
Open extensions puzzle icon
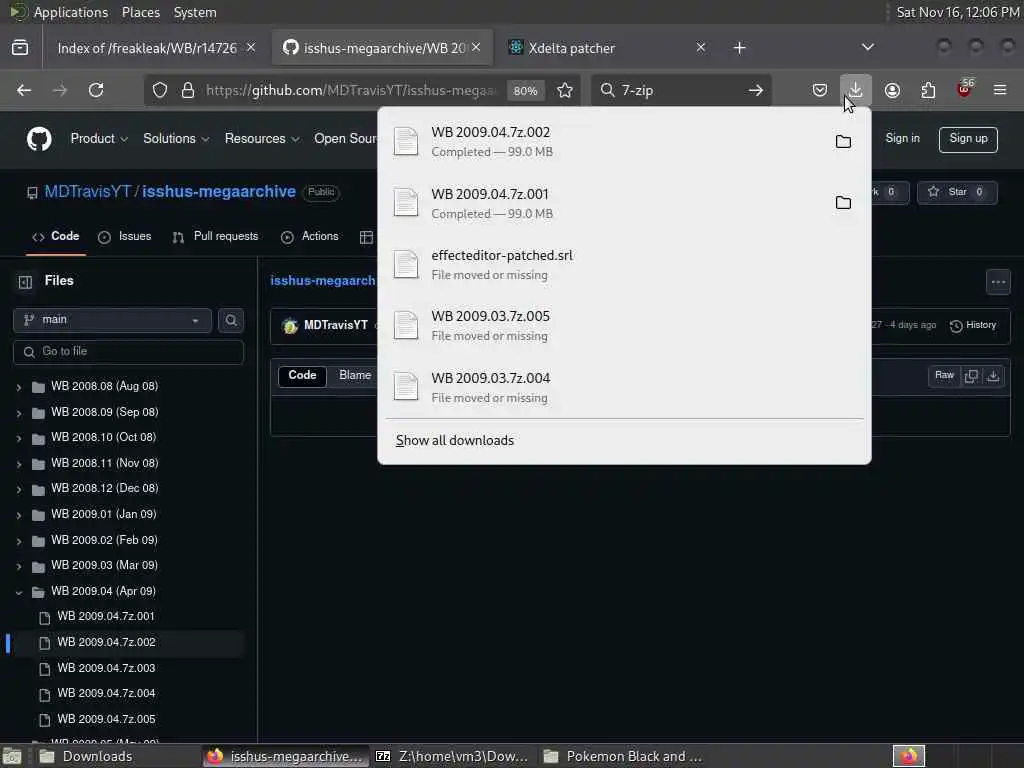click(928, 90)
